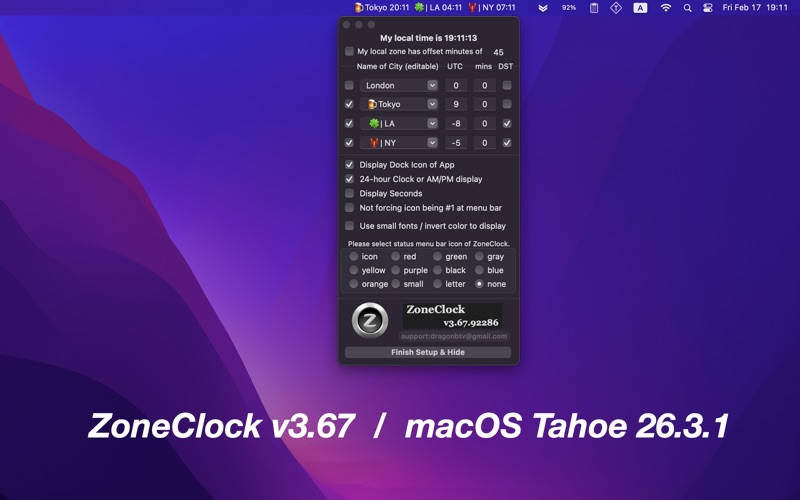Click the Tokyo mins field
Image resolution: width=800 pixels, height=500 pixels.
(484, 104)
